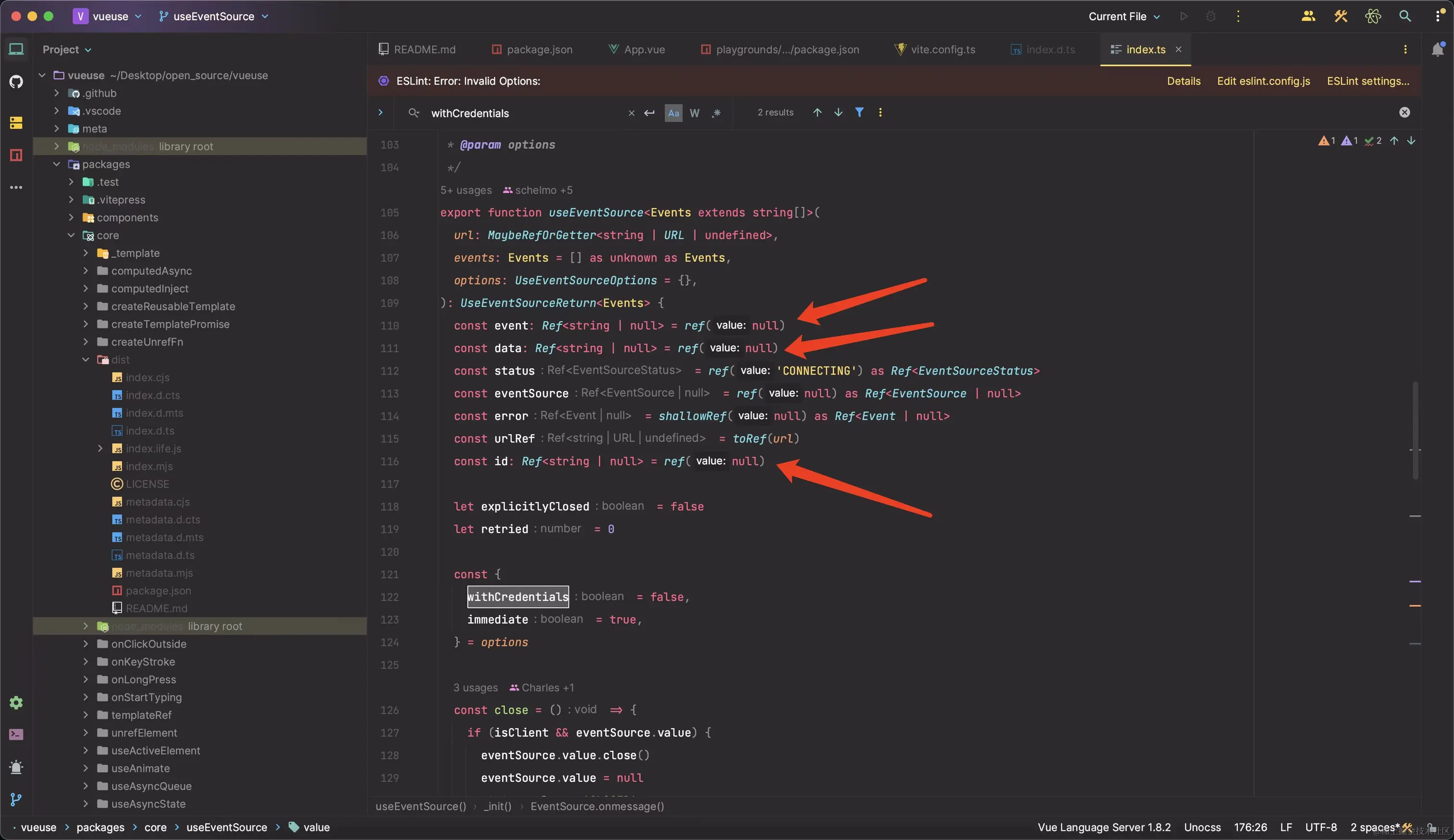Go to next search occurrence

pos(838,113)
